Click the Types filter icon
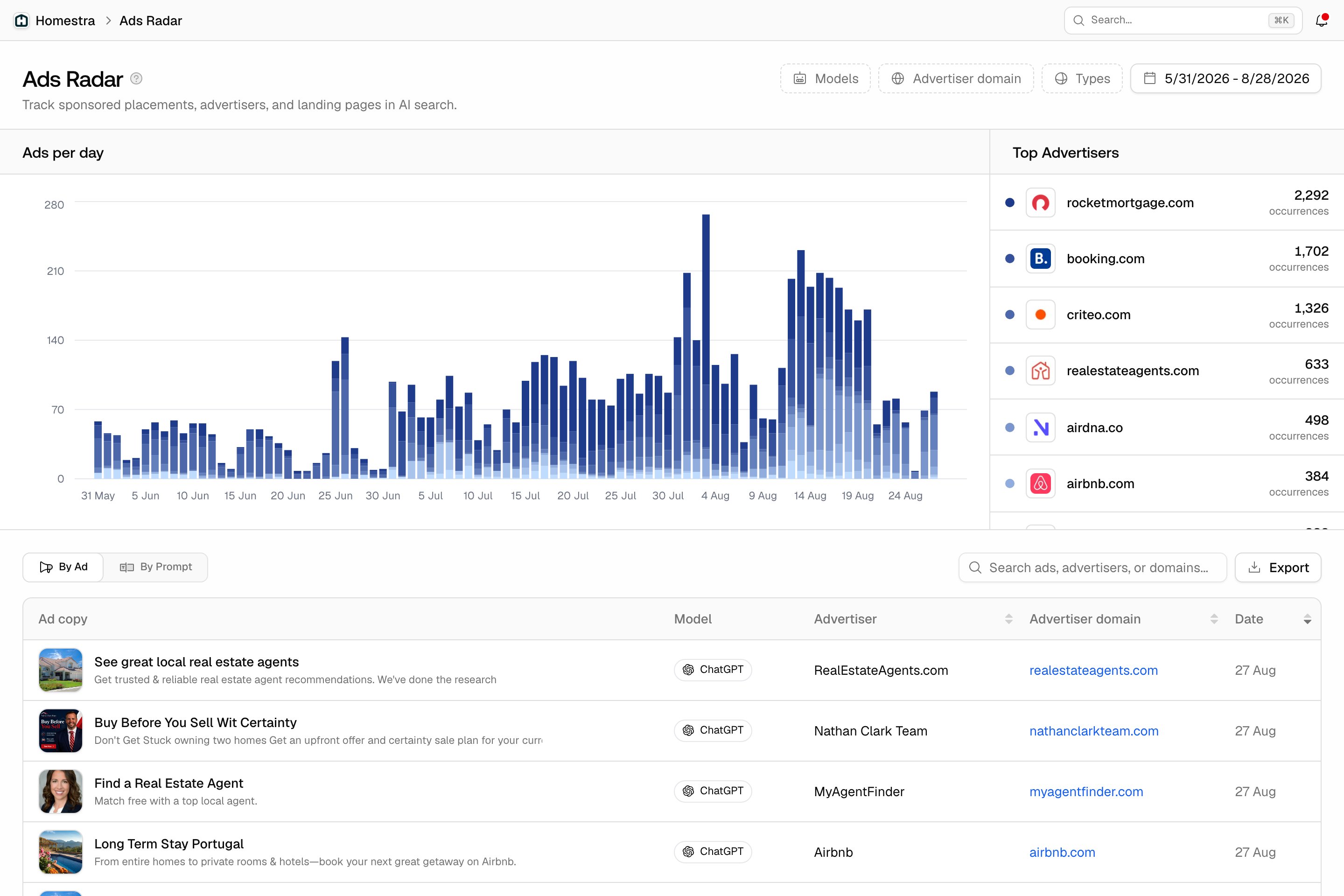 click(x=1061, y=78)
